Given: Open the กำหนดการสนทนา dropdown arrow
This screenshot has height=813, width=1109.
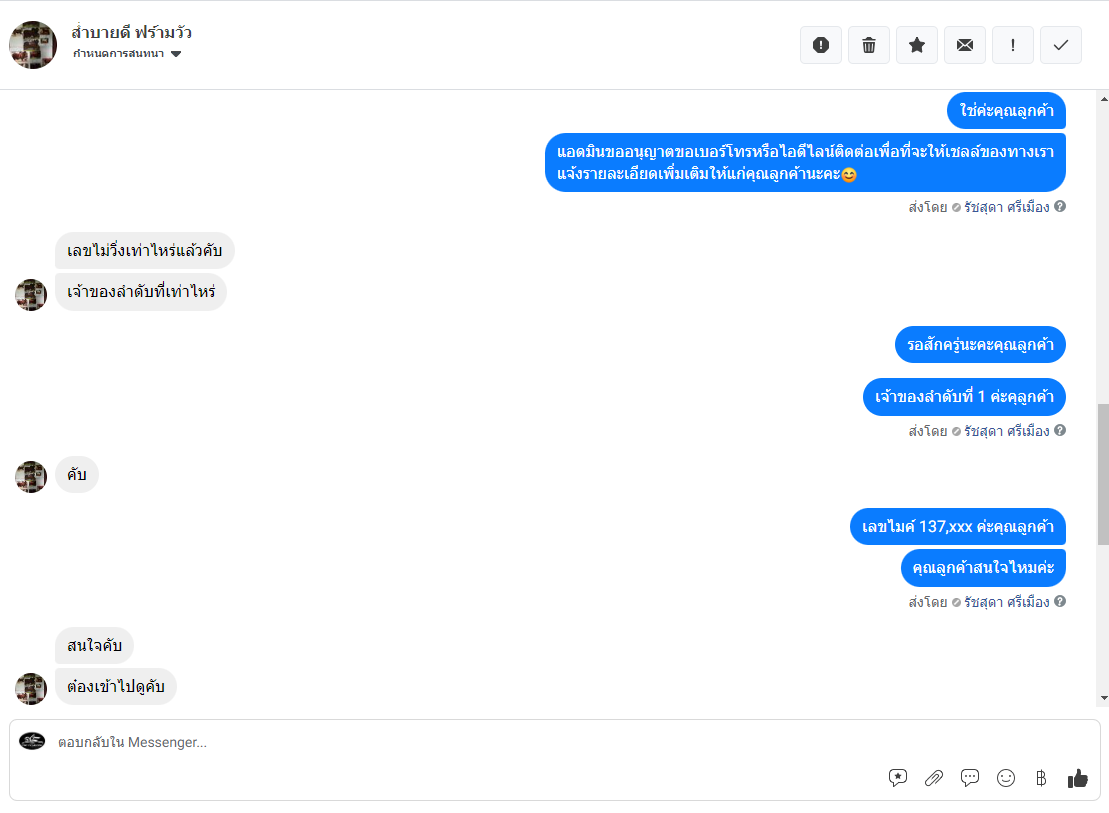Looking at the screenshot, I should pyautogui.click(x=176, y=54).
